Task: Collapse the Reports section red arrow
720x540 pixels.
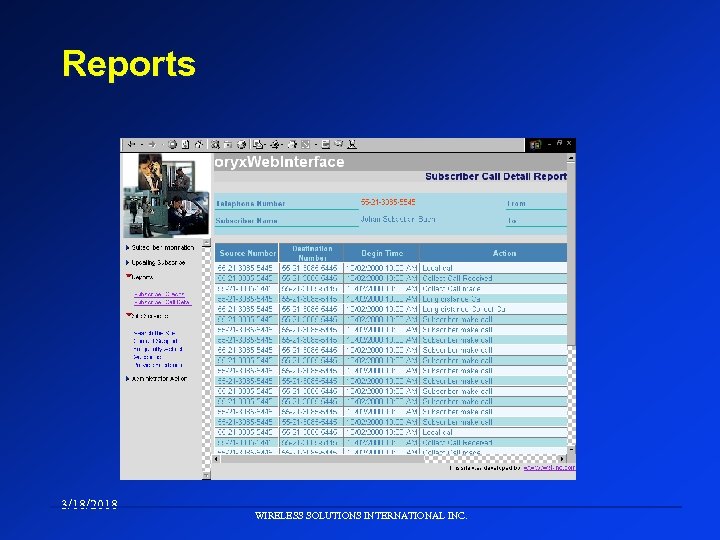Action: (128, 276)
